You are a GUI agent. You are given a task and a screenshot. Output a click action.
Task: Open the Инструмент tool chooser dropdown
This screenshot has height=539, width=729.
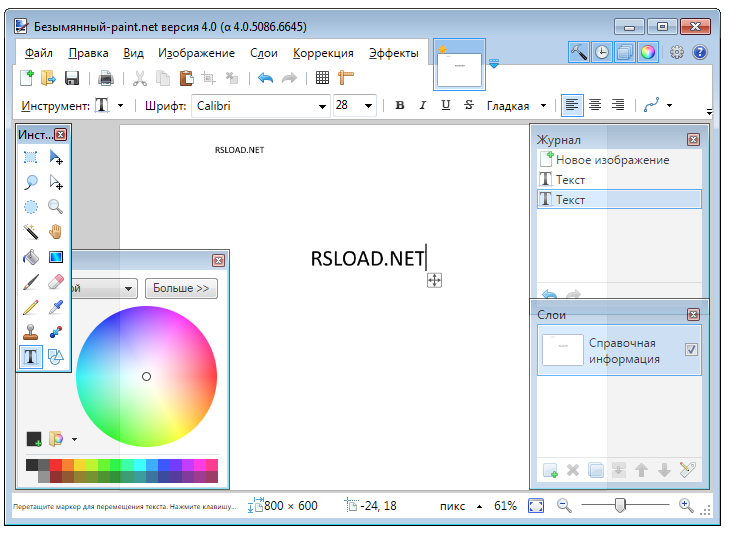click(120, 106)
